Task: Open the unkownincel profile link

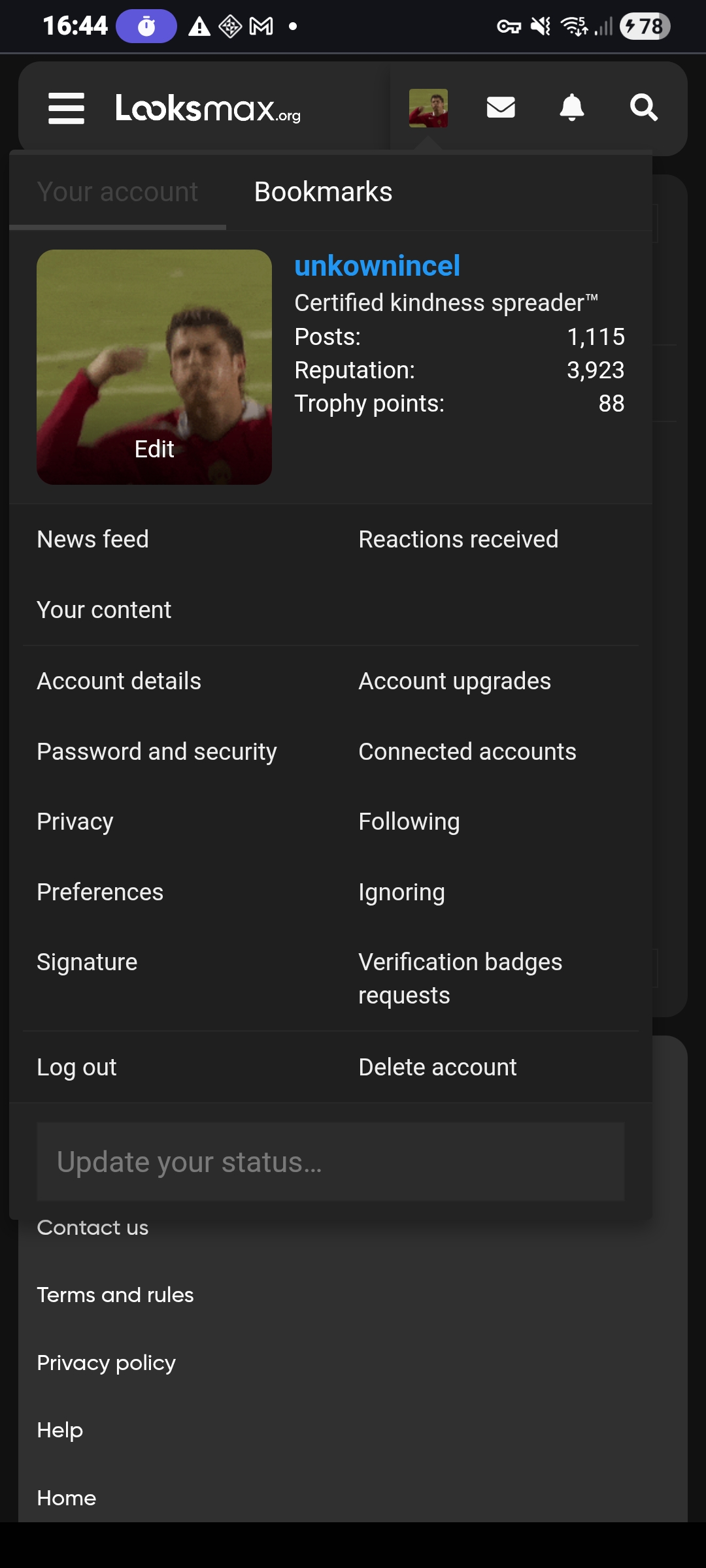Action: [x=377, y=266]
